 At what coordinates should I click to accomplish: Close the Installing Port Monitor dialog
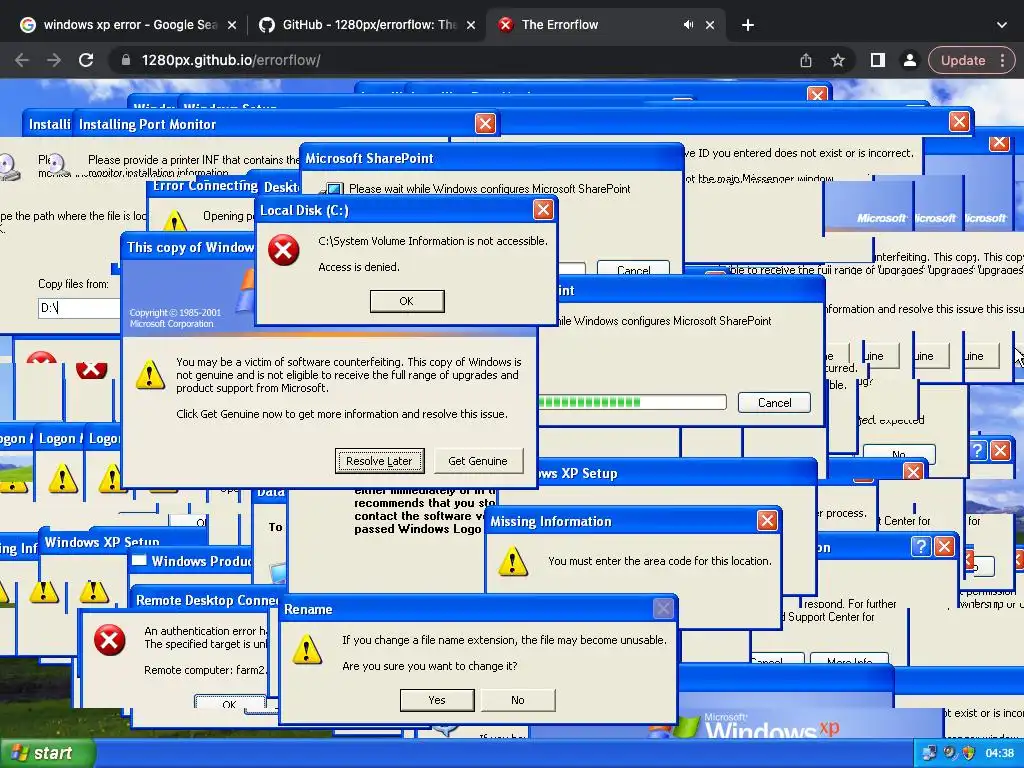[x=485, y=123]
